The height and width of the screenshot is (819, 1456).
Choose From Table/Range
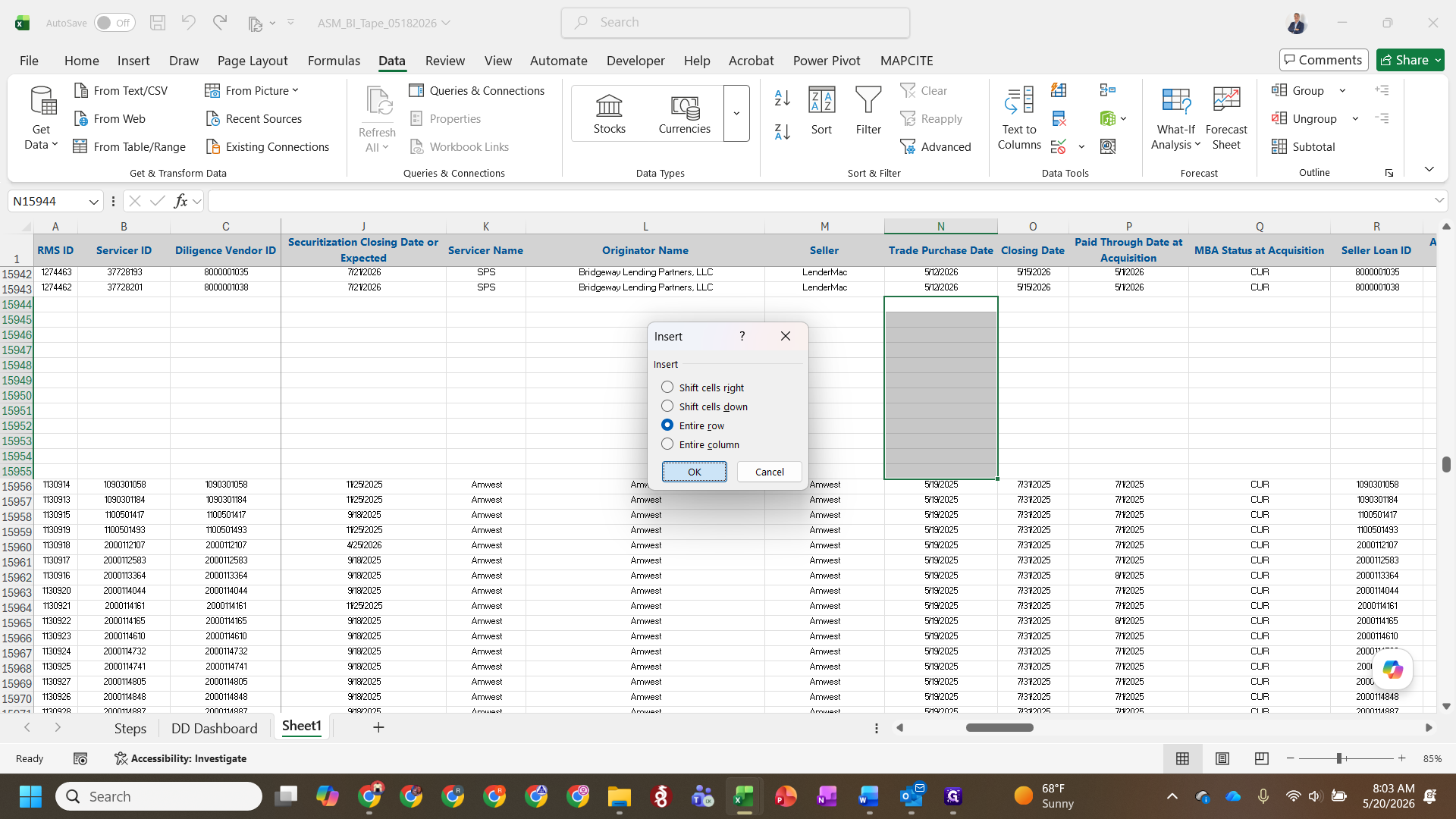(129, 146)
